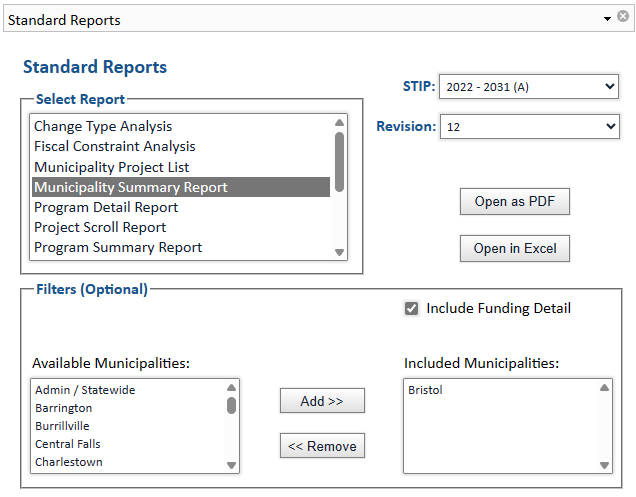Click included municipalities scroll up arrow

click(604, 387)
